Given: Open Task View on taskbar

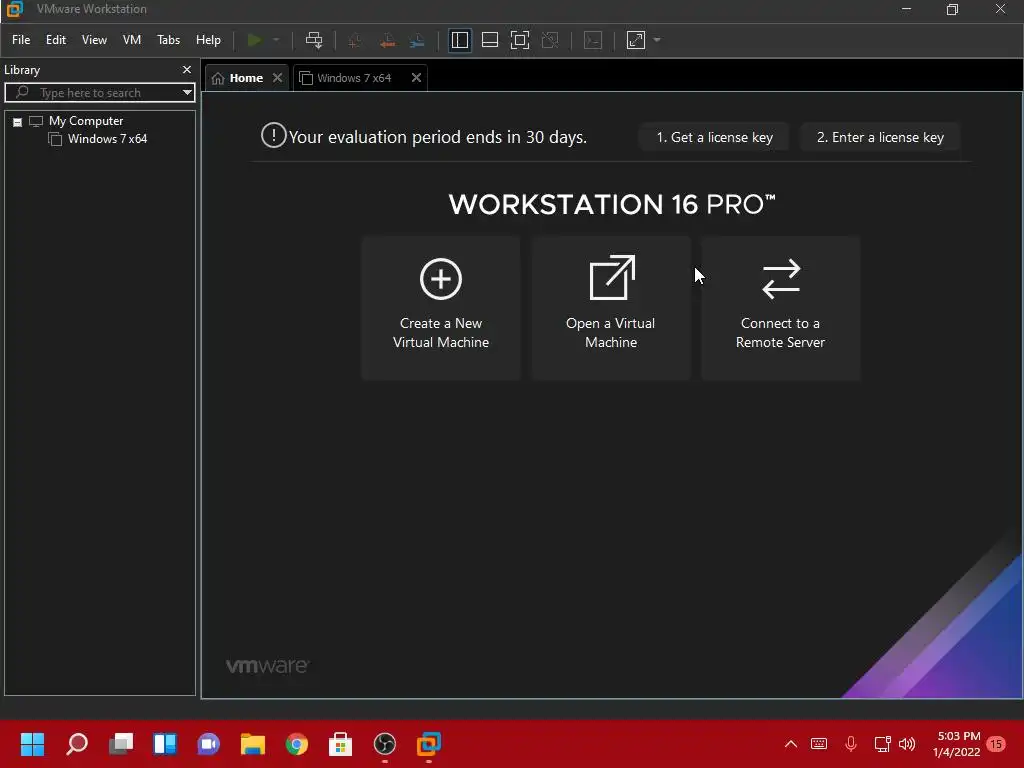Looking at the screenshot, I should (x=121, y=744).
